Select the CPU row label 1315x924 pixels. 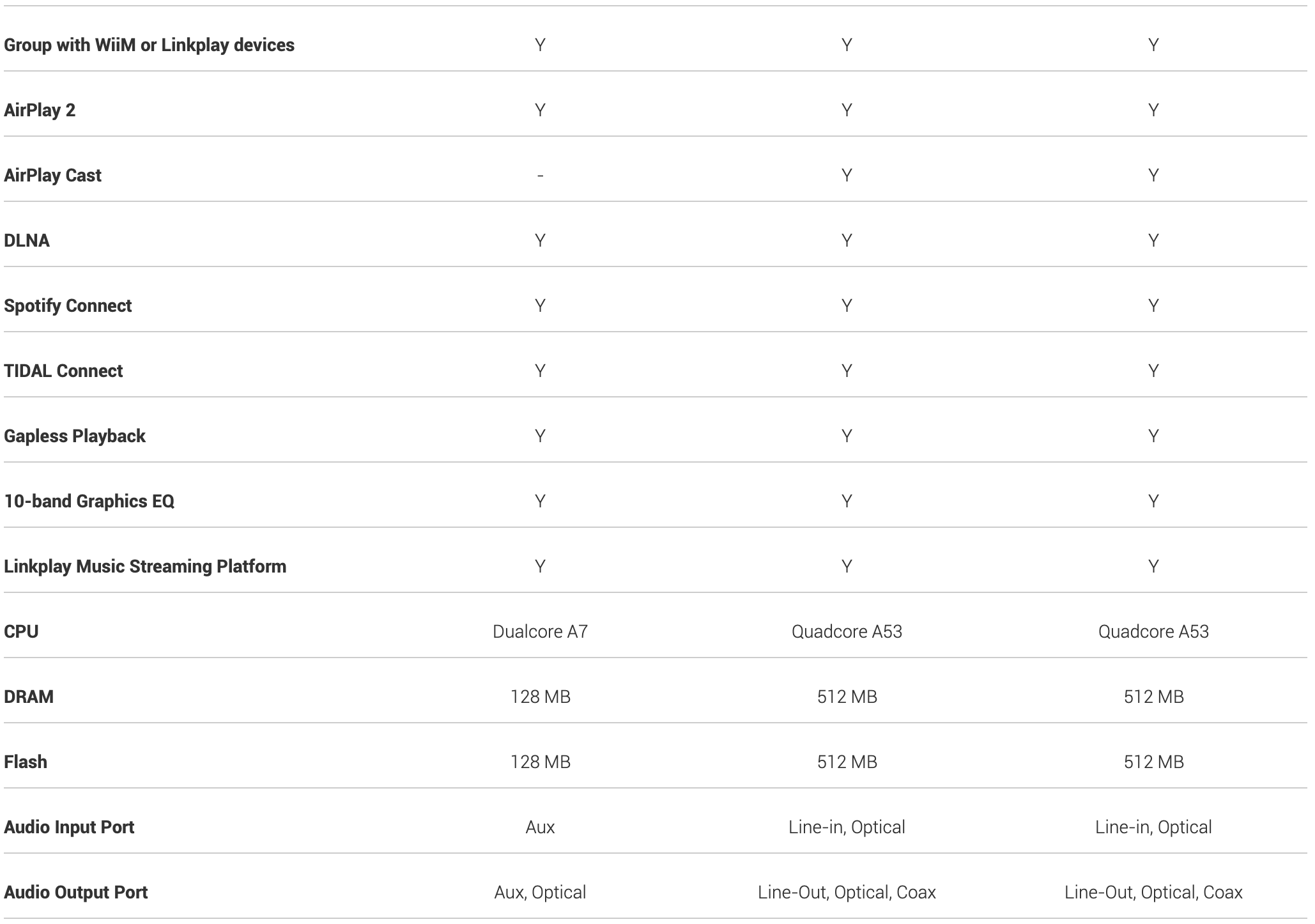pos(21,631)
